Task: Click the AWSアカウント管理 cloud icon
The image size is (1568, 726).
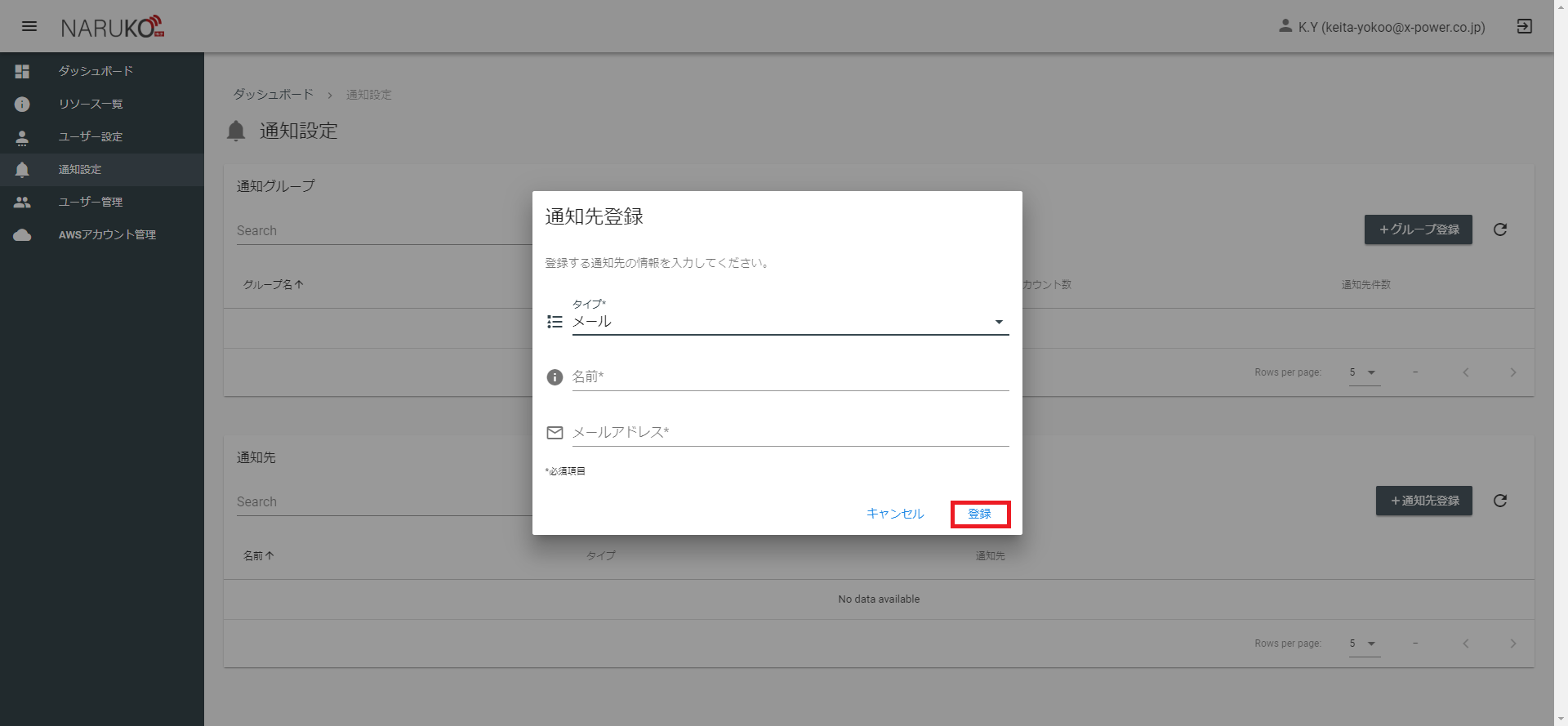Action: 22,235
